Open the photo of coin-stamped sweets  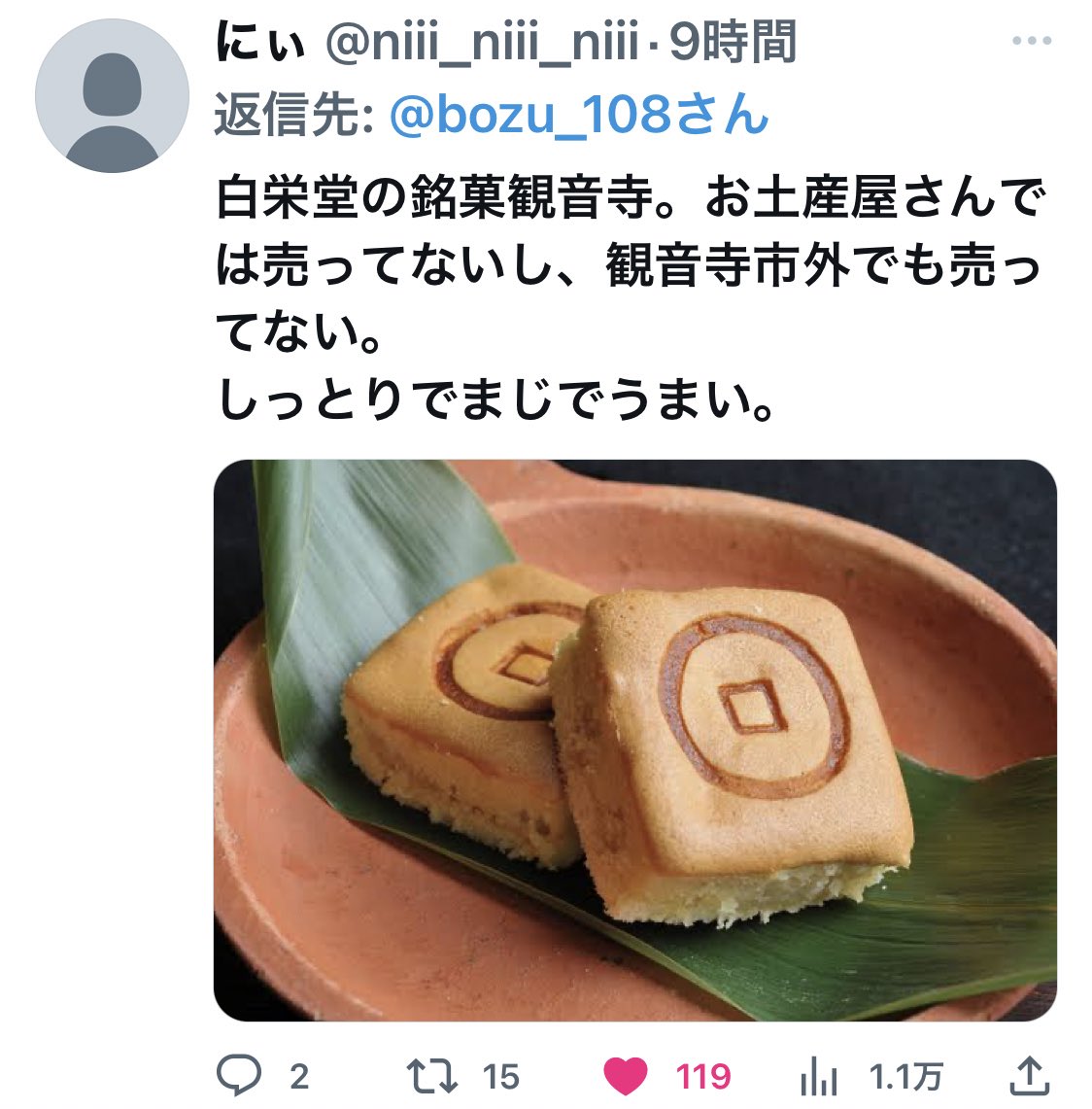[634, 740]
